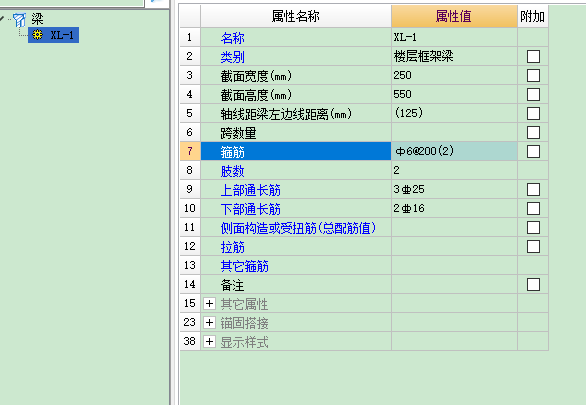Image resolution: width=586 pixels, height=405 pixels.
Task: Select the XL-1 beam tree item
Action: coord(53,35)
